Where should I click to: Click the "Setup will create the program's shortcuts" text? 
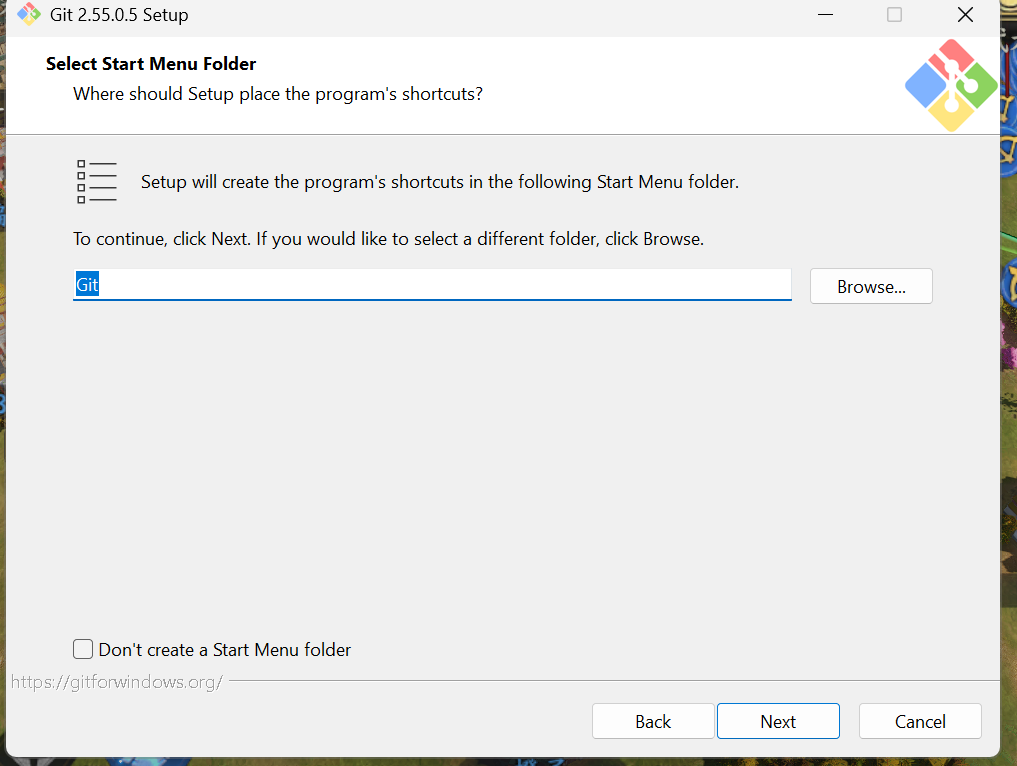(x=440, y=182)
